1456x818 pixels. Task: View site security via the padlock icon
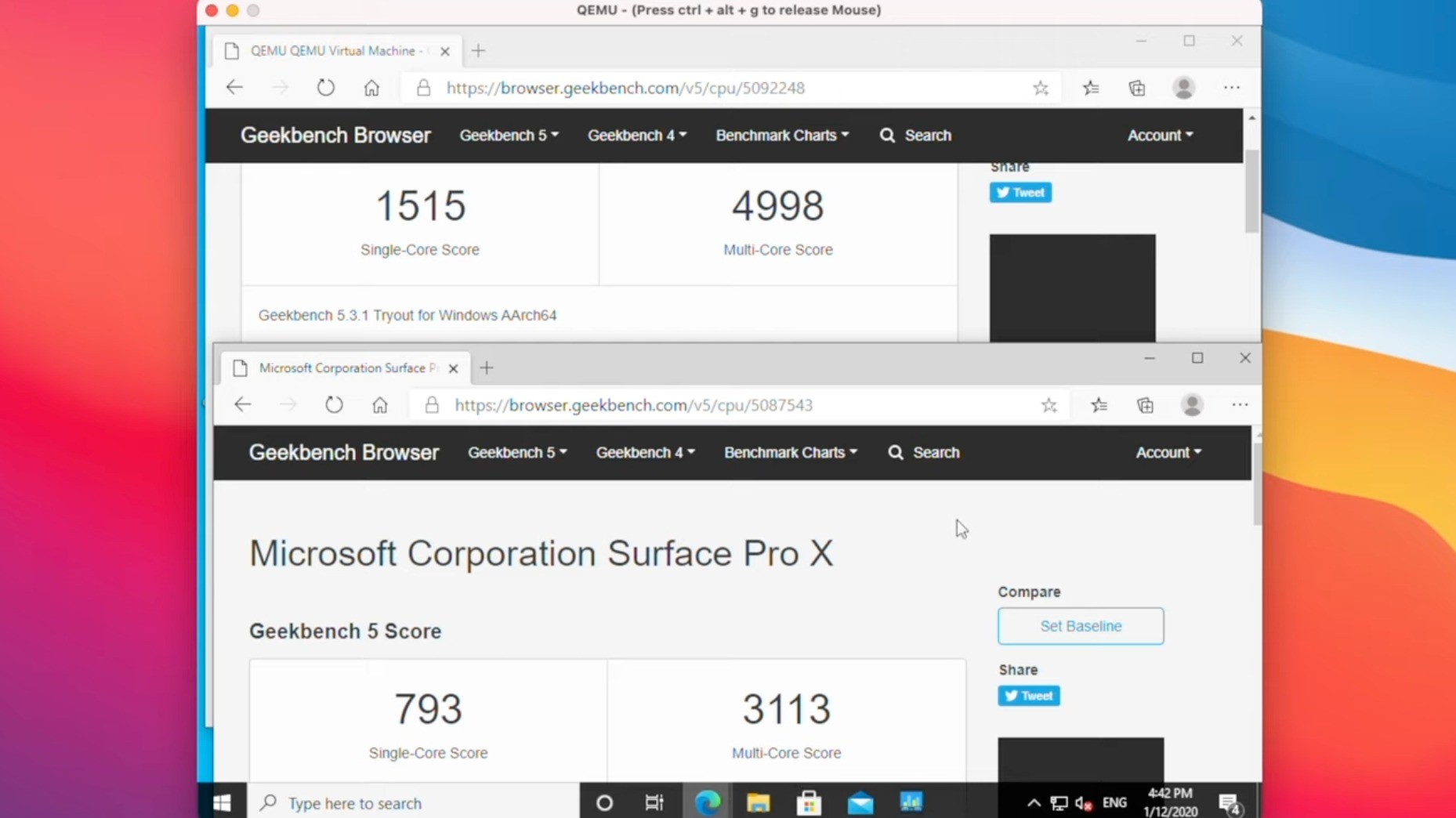(x=432, y=405)
